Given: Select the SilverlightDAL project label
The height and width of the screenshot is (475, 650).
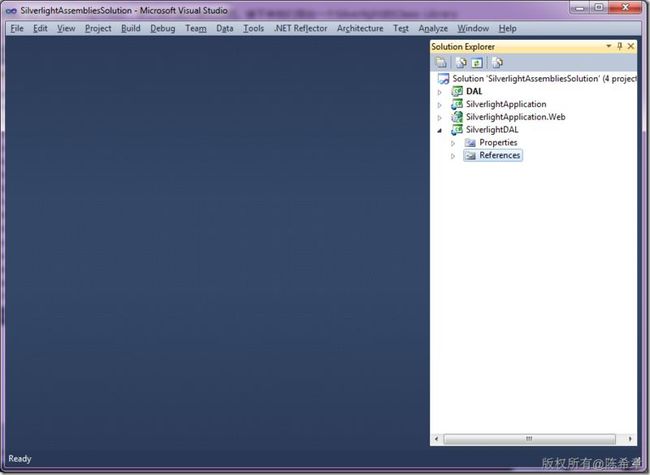Looking at the screenshot, I should pos(492,130).
